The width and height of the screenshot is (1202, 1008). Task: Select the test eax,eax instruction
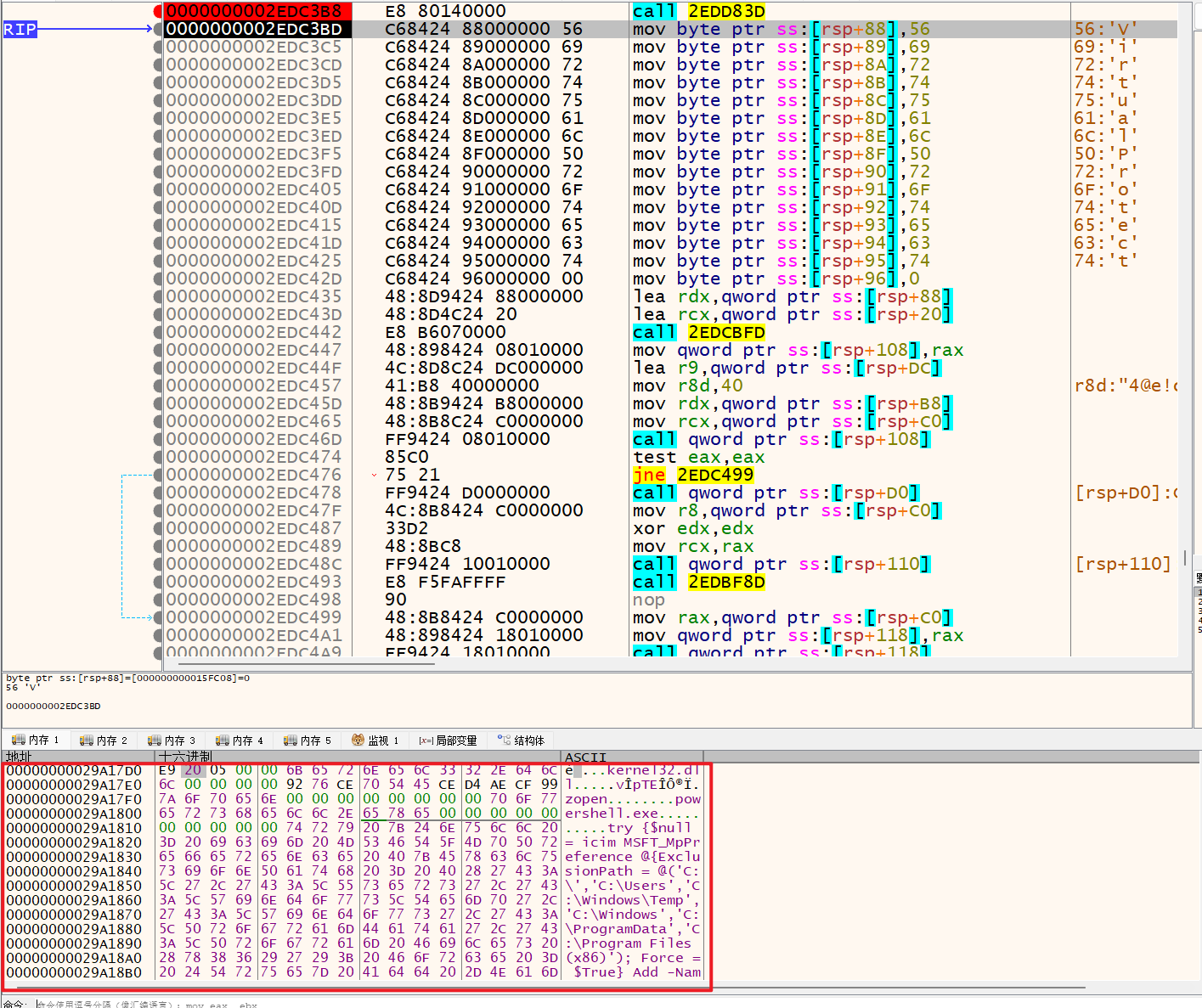pyautogui.click(x=698, y=457)
